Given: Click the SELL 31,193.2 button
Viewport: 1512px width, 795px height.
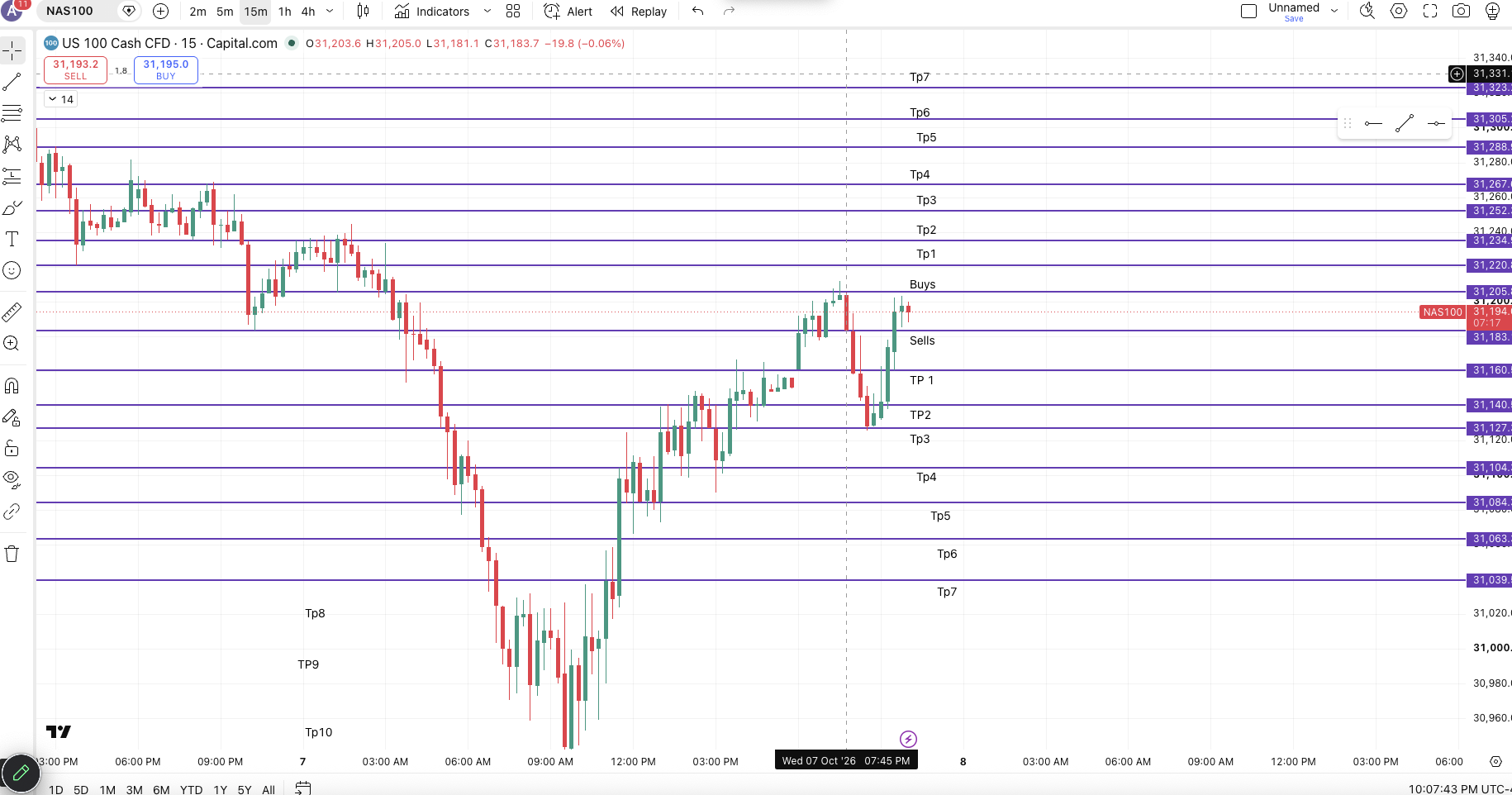Looking at the screenshot, I should [x=75, y=69].
